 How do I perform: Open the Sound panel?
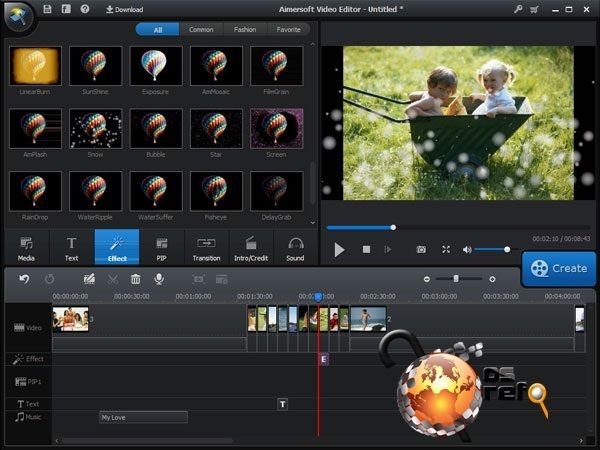pos(295,248)
